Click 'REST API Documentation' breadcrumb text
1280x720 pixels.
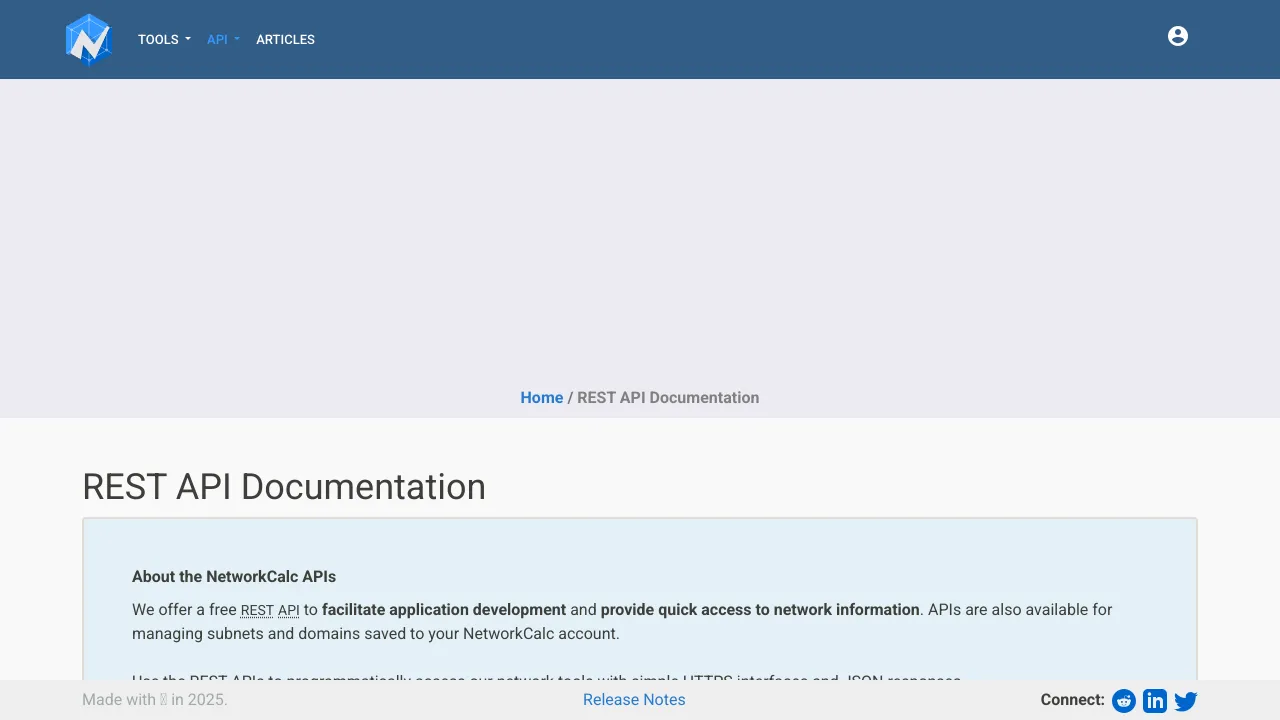pyautogui.click(x=668, y=398)
